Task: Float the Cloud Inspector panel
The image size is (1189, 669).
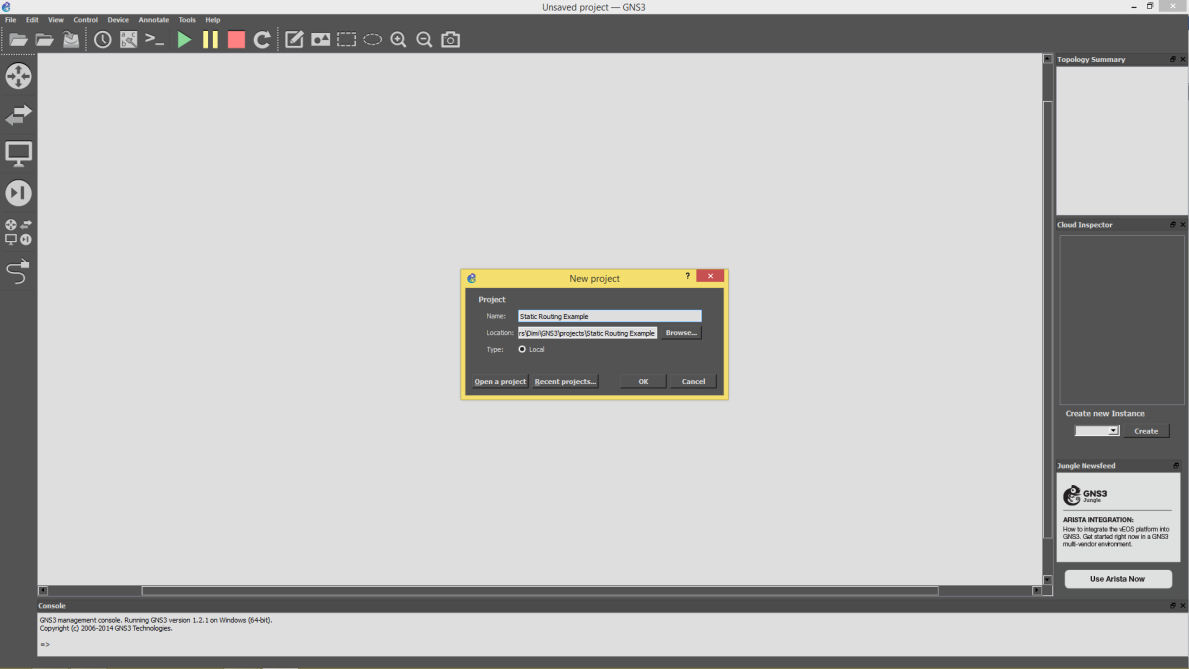Action: click(x=1172, y=225)
